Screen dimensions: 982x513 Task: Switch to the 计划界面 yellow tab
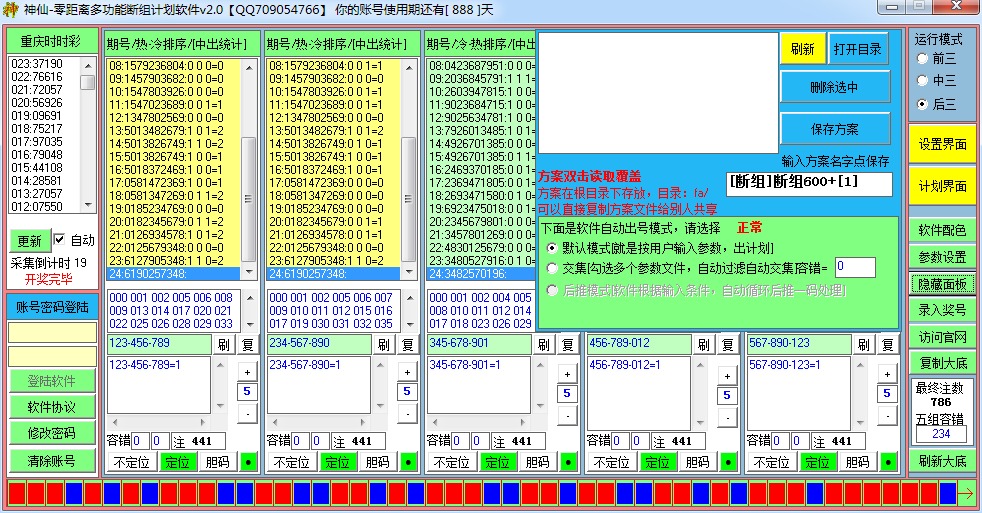942,186
